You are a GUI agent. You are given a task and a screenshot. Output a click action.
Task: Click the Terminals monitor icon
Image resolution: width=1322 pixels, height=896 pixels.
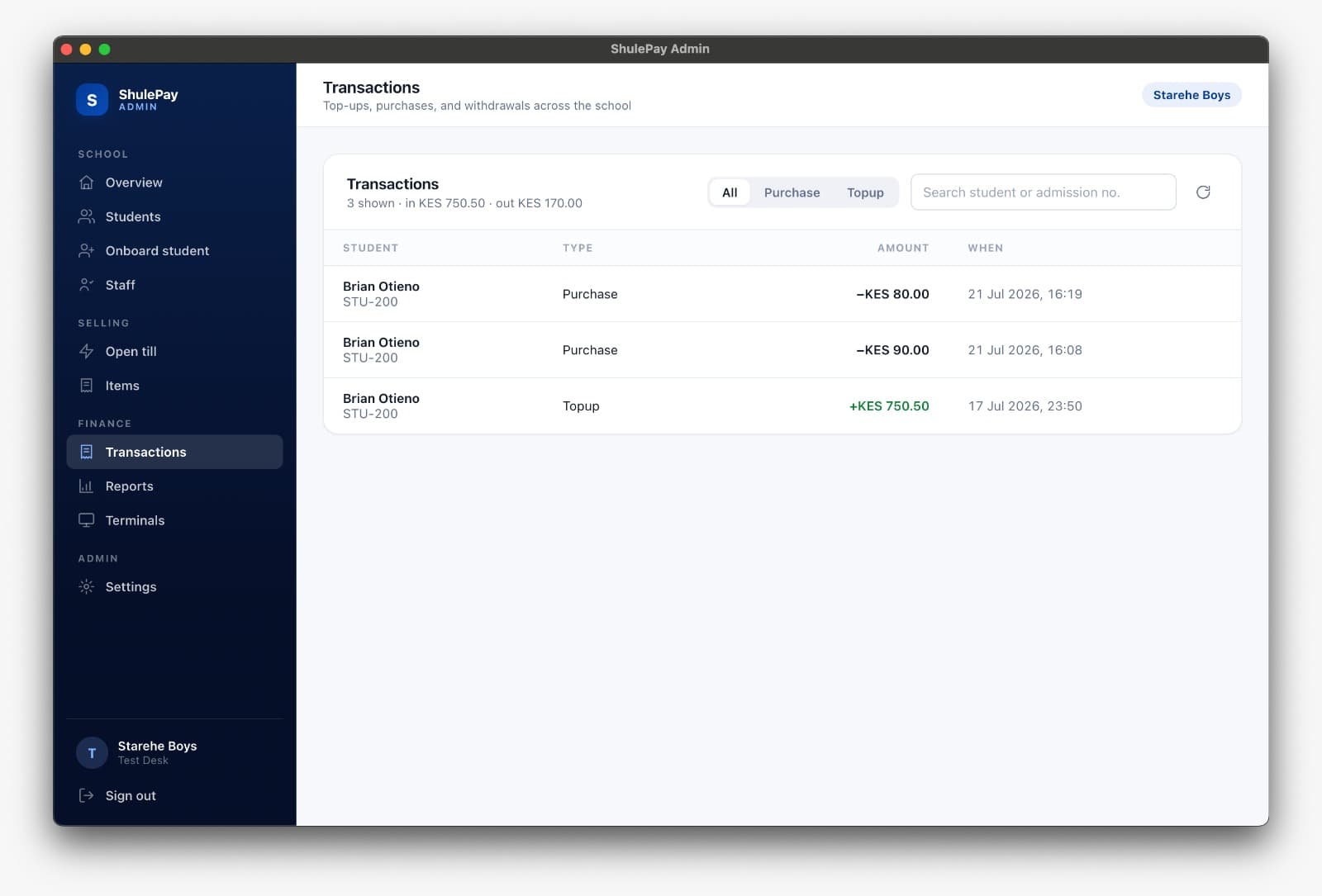click(86, 520)
